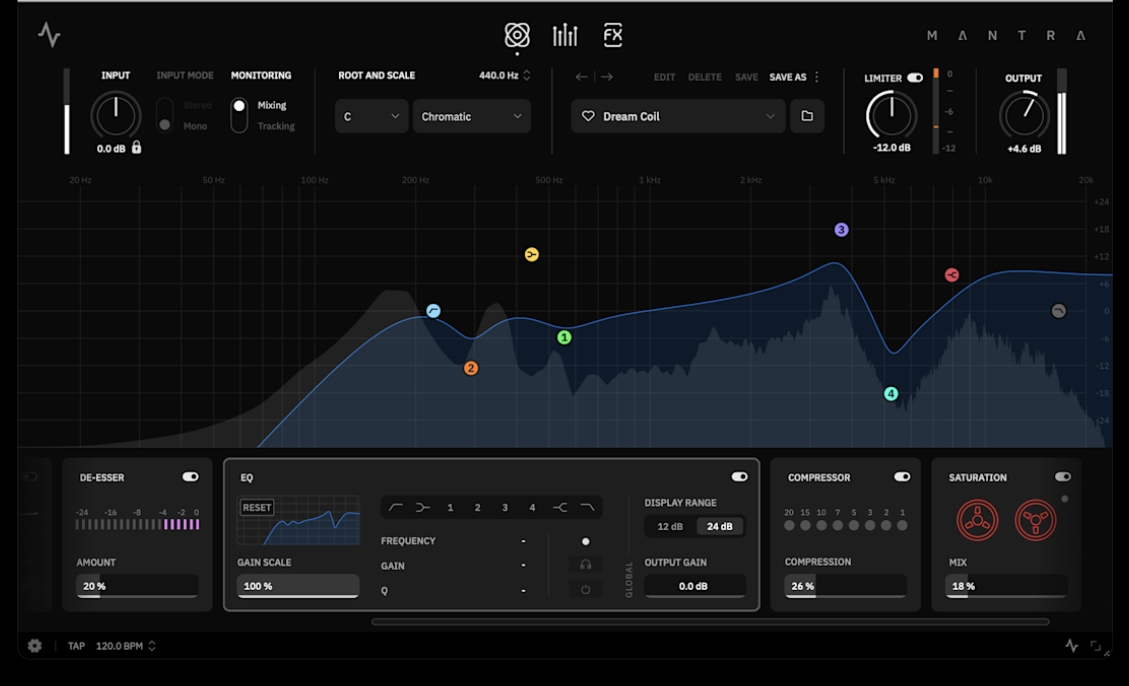Viewport: 1129px width, 686px height.
Task: Click the Saturation Mix slider
Action: tap(1006, 586)
